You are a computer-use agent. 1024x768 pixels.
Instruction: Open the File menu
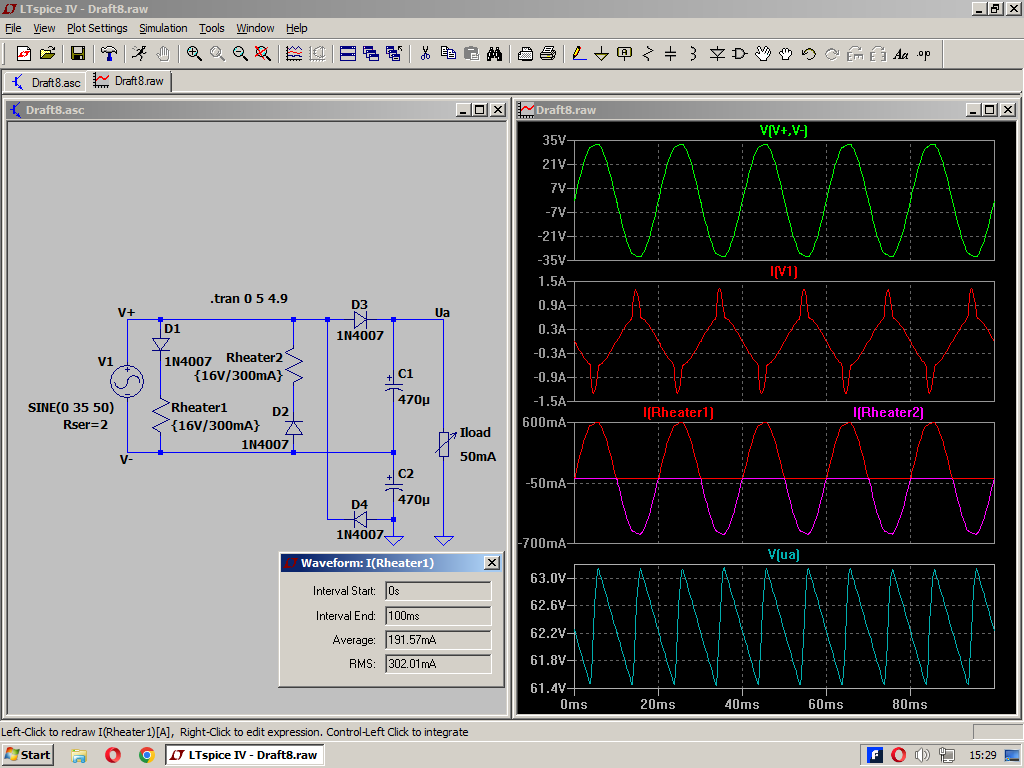point(13,28)
